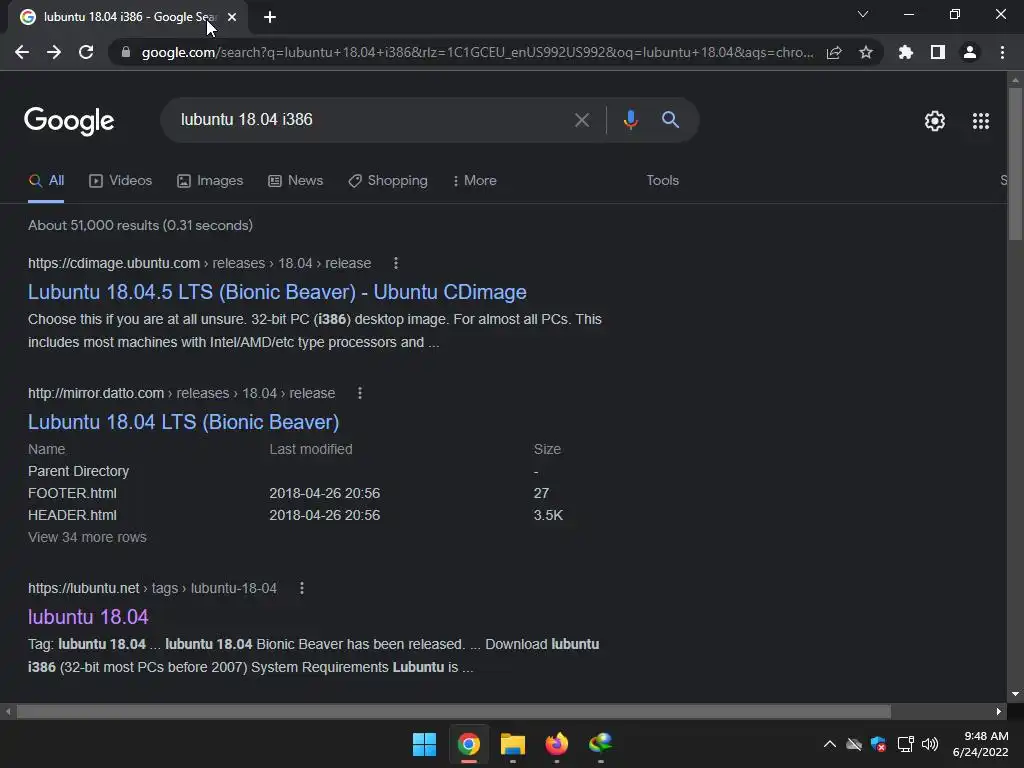Viewport: 1024px width, 768px height.
Task: Click scroll right arrow on horizontal scrollbar
Action: [x=999, y=711]
